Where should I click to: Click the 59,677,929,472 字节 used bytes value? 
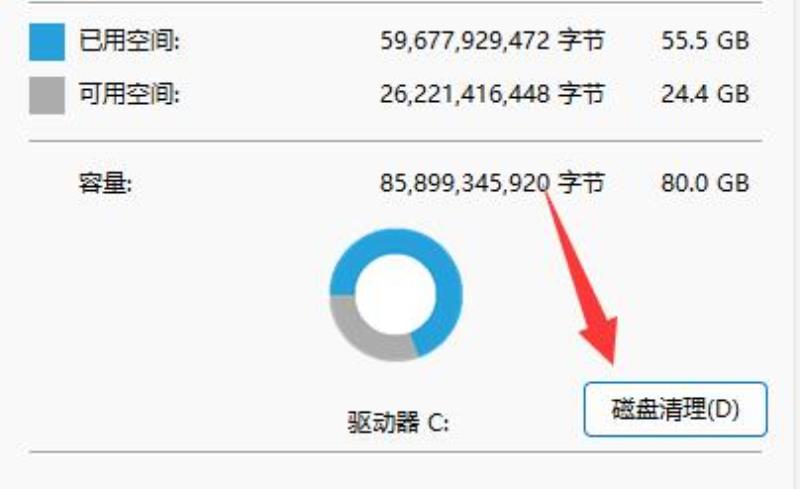coord(492,41)
